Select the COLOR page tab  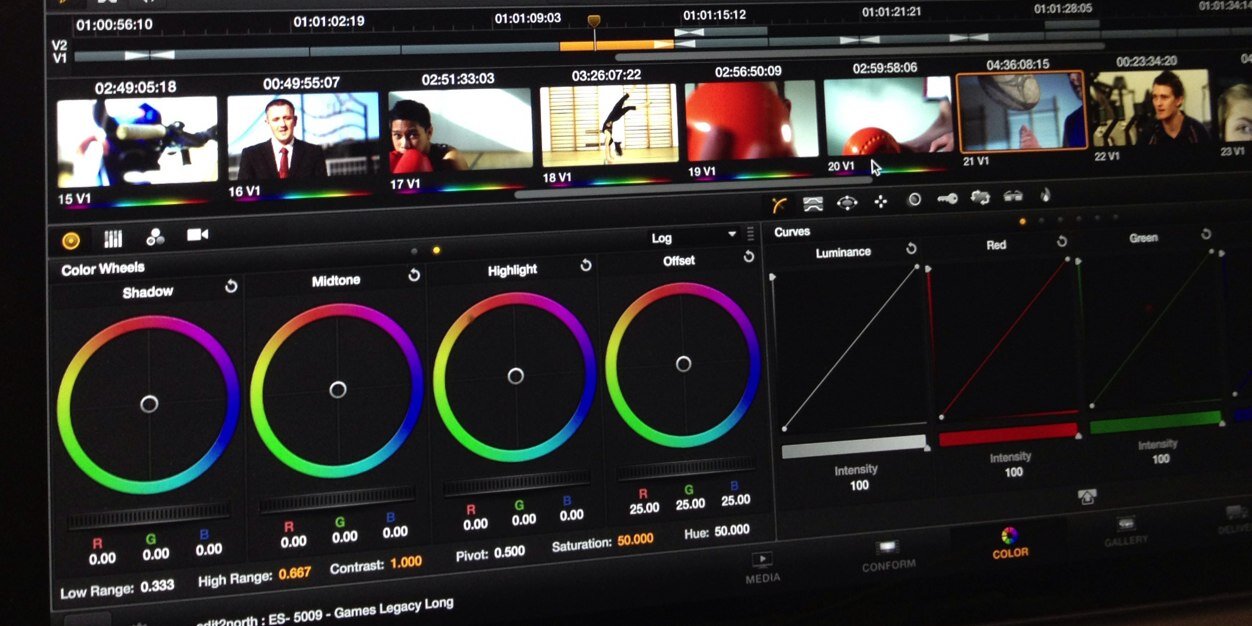pyautogui.click(x=1010, y=543)
